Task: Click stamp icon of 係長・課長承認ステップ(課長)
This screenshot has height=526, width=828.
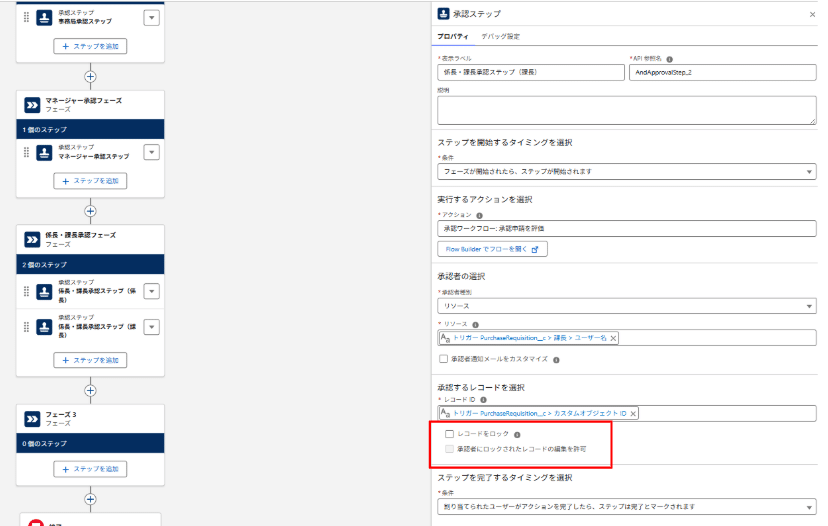Action: click(44, 327)
